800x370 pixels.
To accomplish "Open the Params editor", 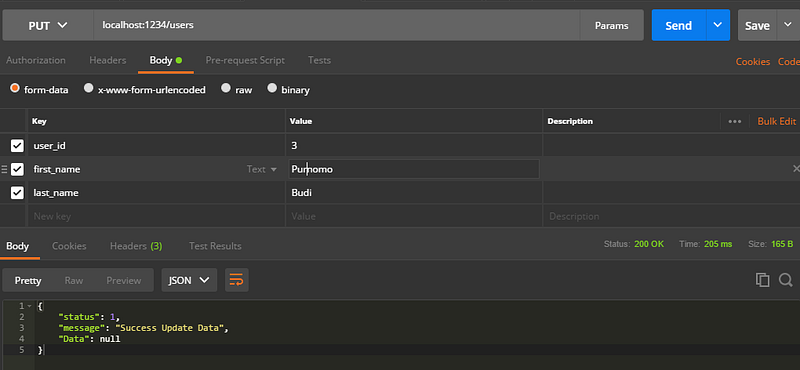I will [612, 25].
